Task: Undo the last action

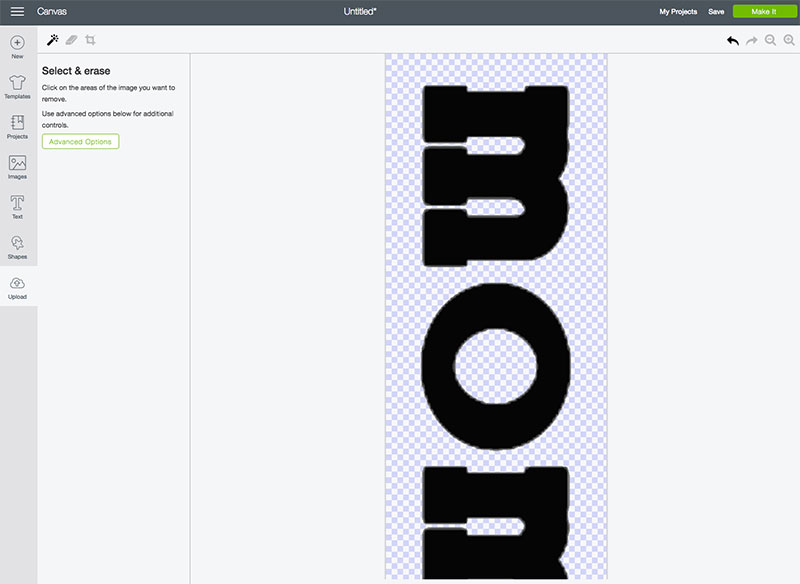Action: pyautogui.click(x=733, y=40)
